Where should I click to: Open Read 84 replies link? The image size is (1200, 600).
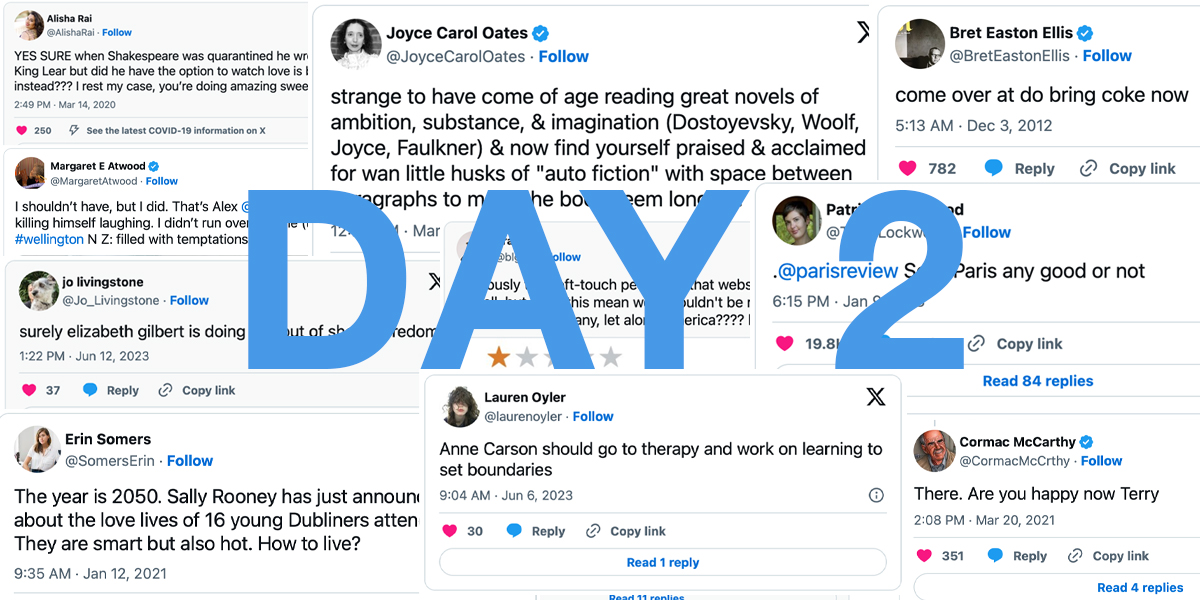click(1038, 381)
